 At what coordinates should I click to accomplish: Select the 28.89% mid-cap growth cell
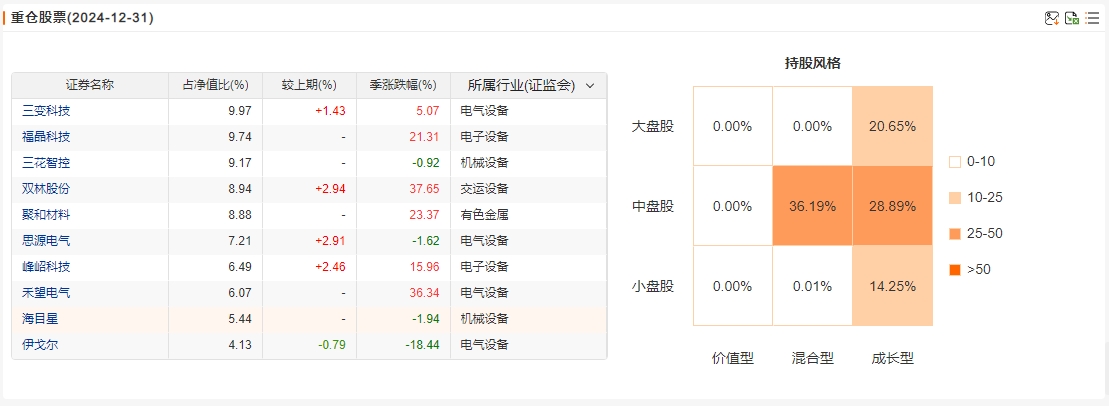893,207
